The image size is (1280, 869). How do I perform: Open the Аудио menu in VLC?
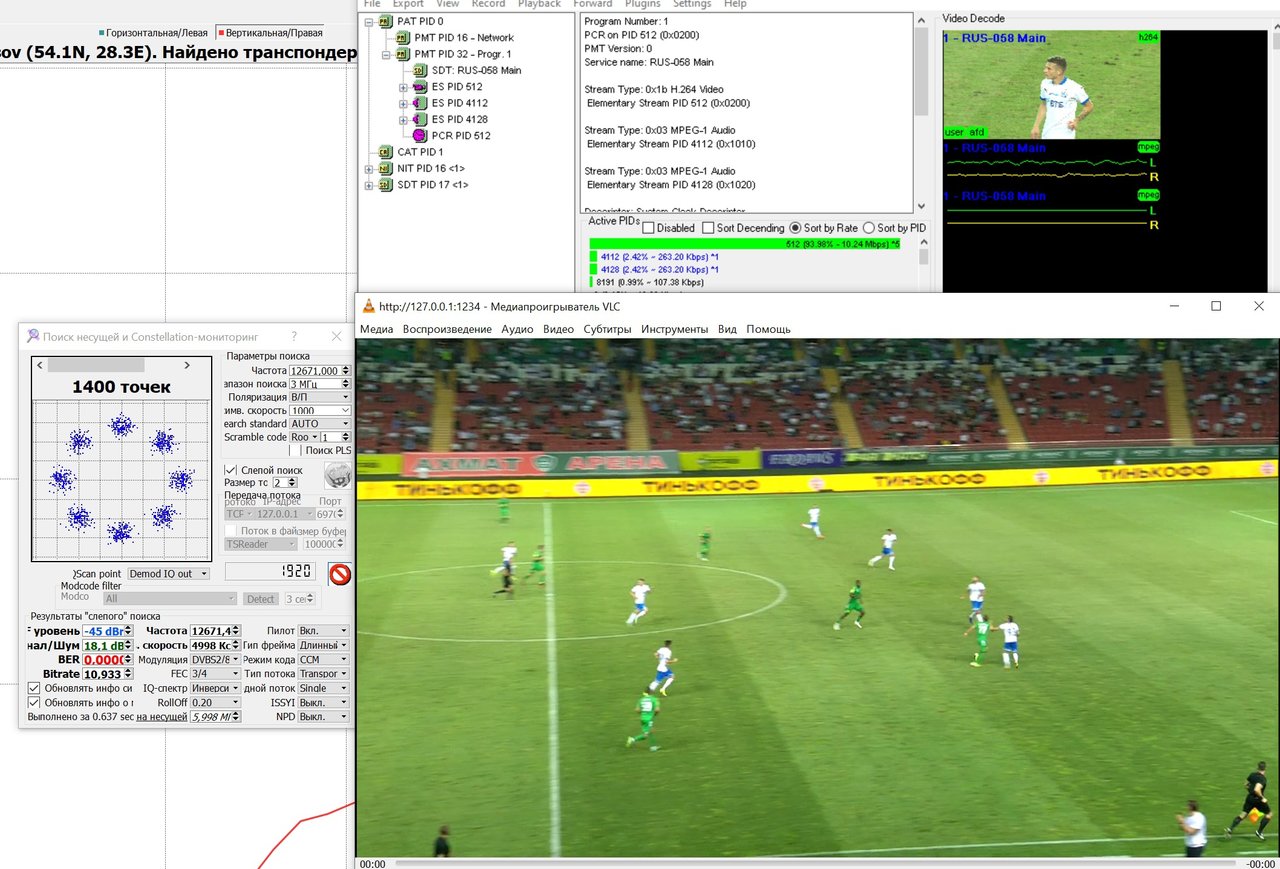(x=517, y=329)
